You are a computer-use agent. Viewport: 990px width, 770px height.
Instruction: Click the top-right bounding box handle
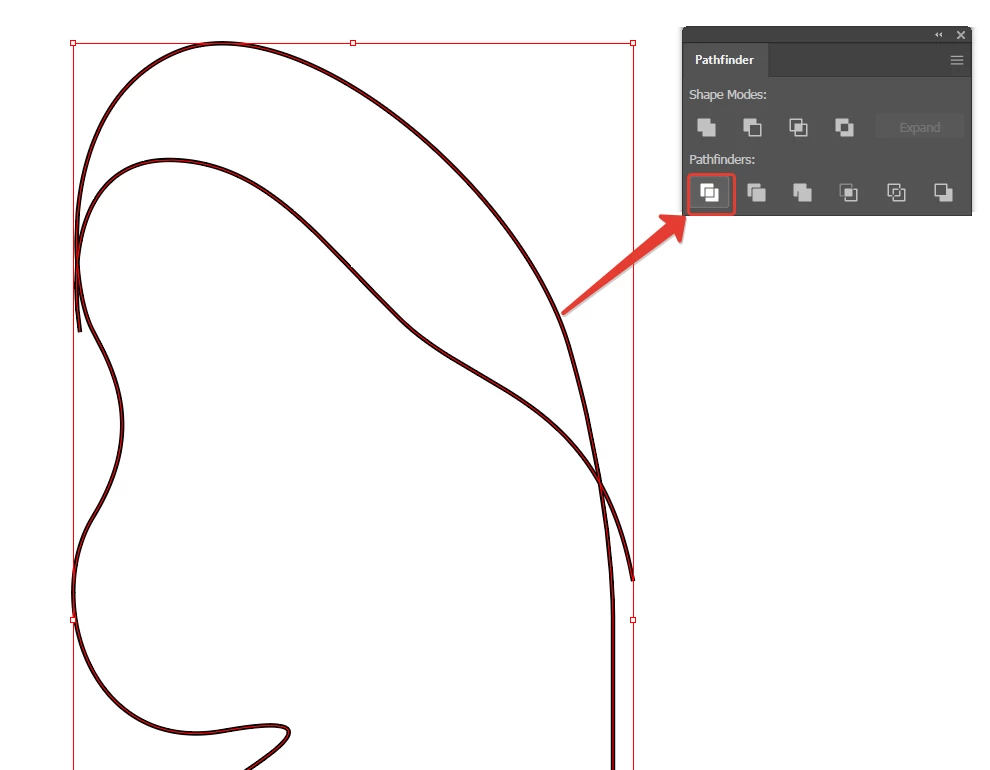point(633,43)
